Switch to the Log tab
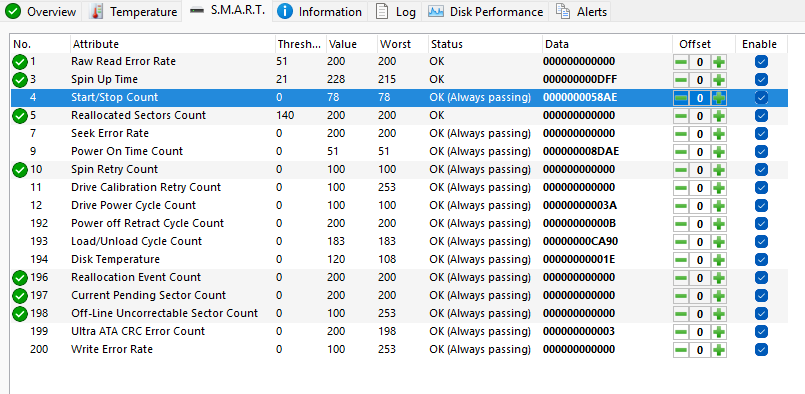 click(x=395, y=11)
